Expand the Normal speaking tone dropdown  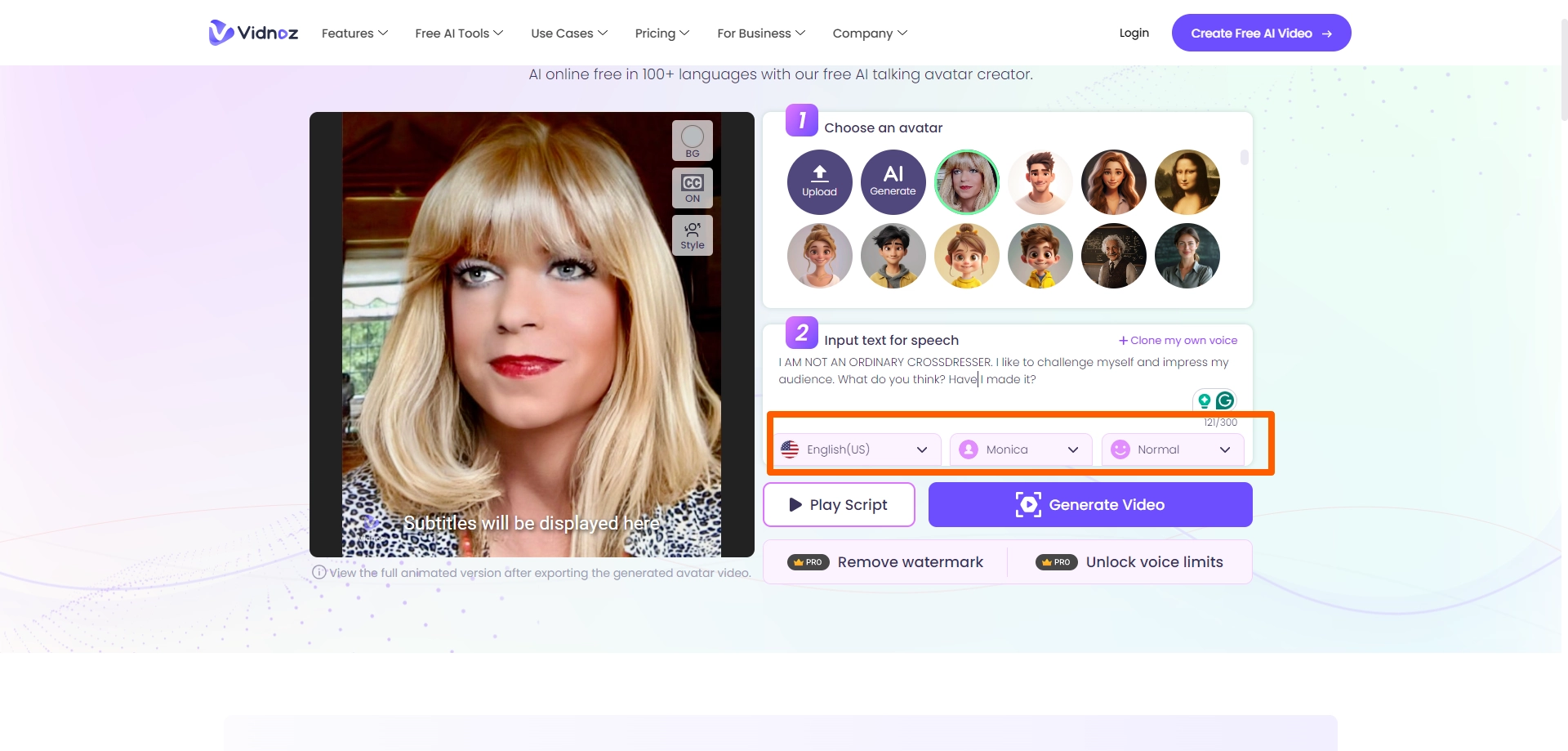pyautogui.click(x=1172, y=449)
